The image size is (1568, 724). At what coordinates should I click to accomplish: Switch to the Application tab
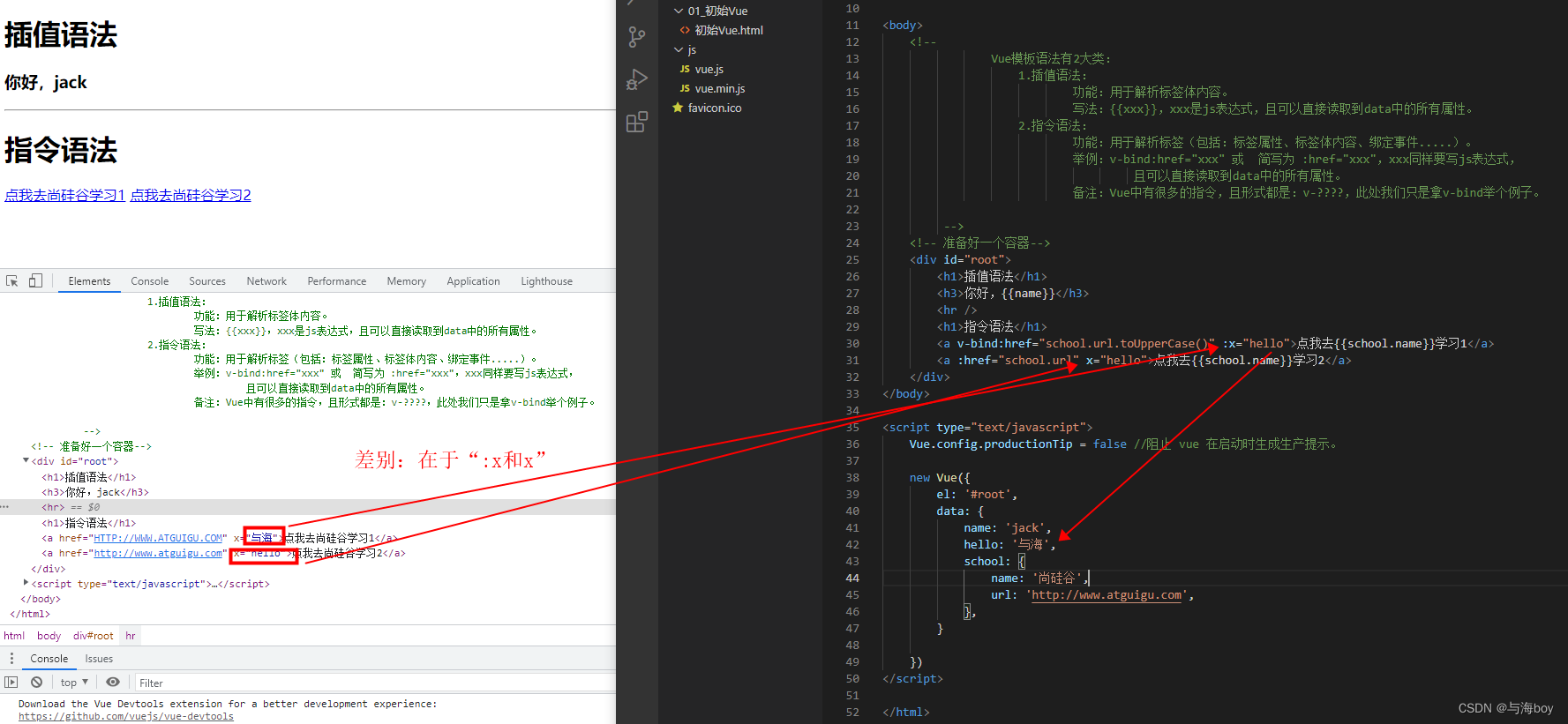(474, 281)
